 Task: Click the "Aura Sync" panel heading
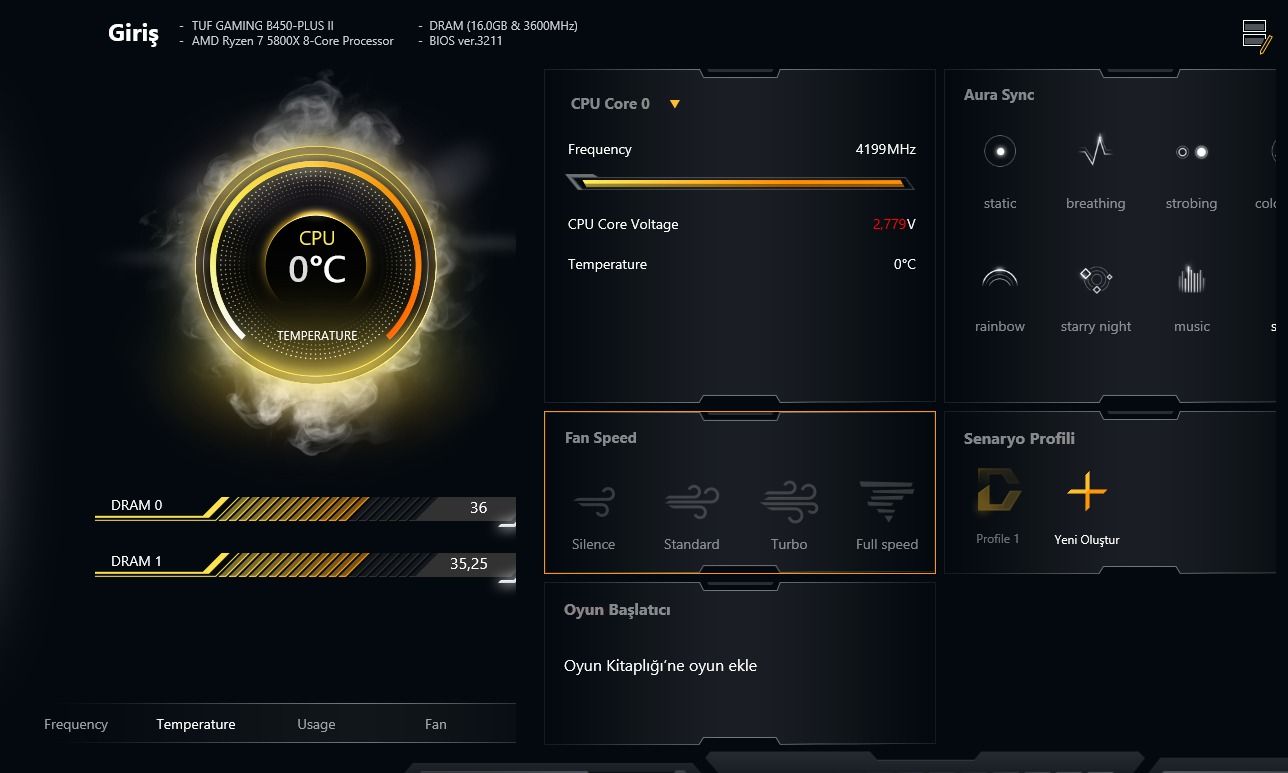999,95
